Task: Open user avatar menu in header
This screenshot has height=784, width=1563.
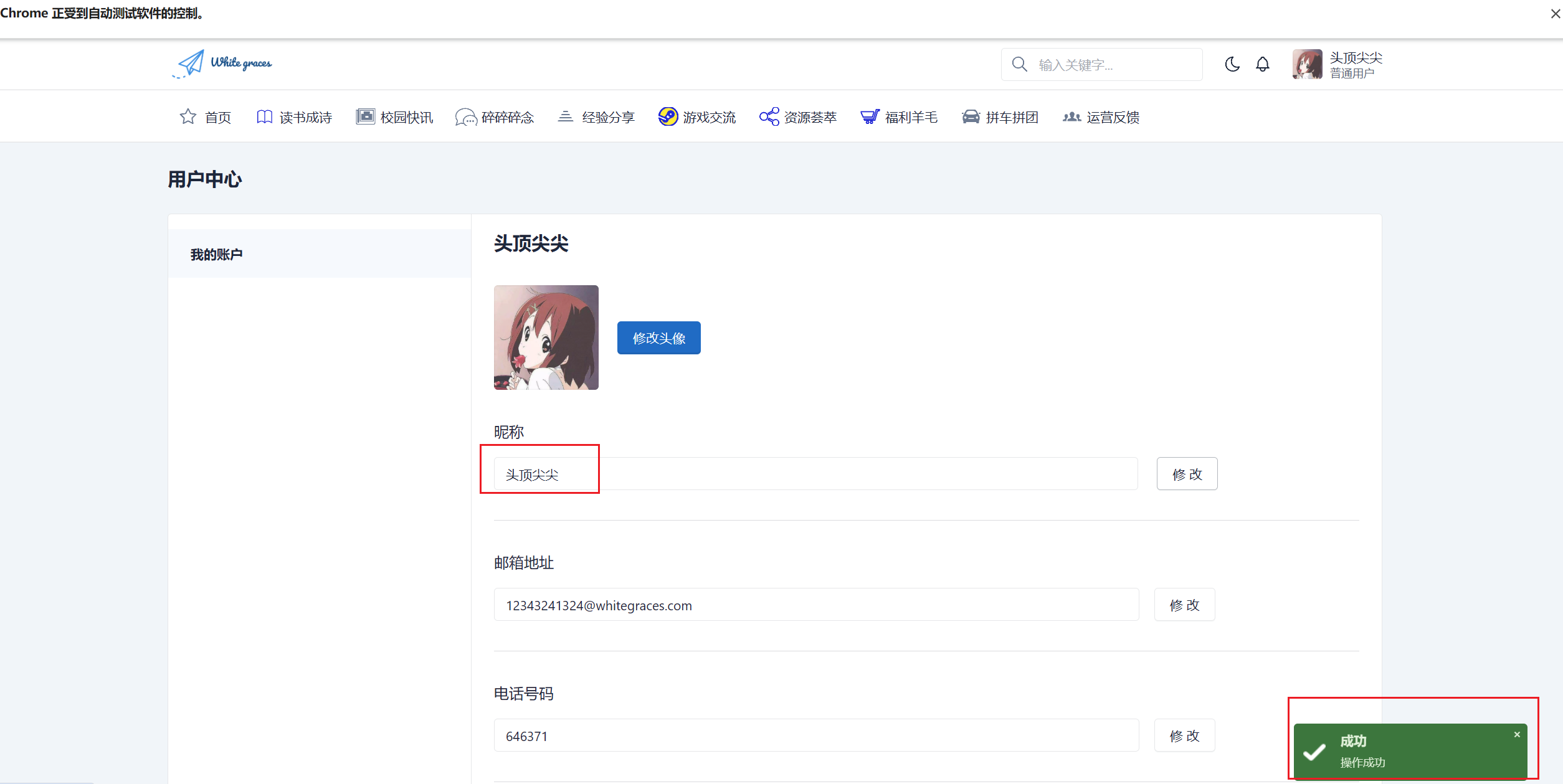Action: click(x=1307, y=64)
